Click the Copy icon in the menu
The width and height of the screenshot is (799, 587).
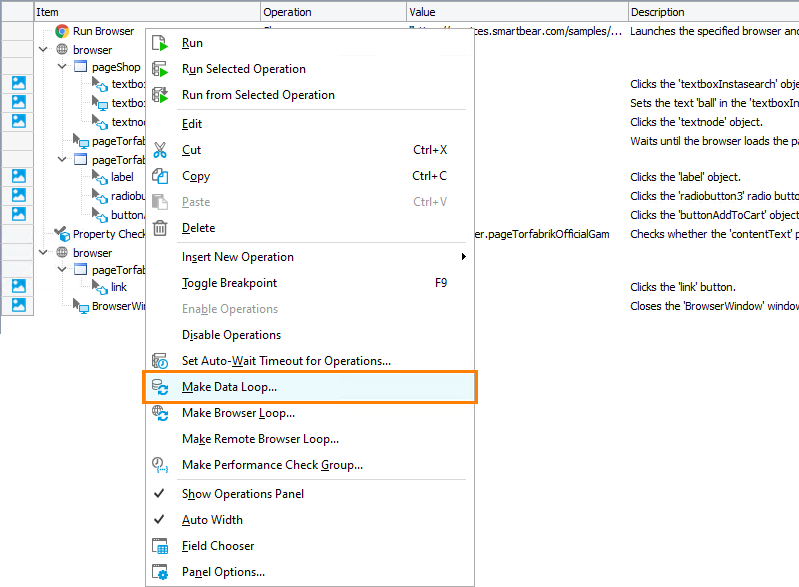(160, 176)
